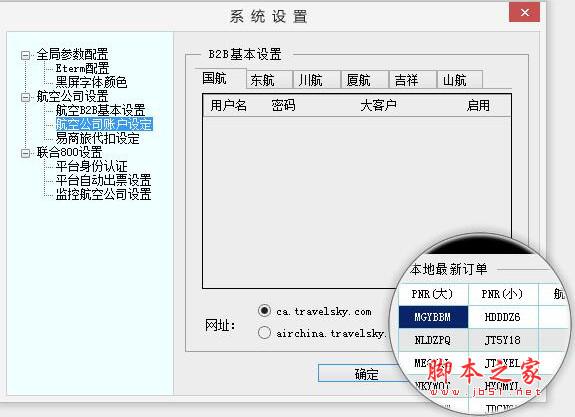Click the 启用 column header
575x417 pixels.
pyautogui.click(x=478, y=106)
